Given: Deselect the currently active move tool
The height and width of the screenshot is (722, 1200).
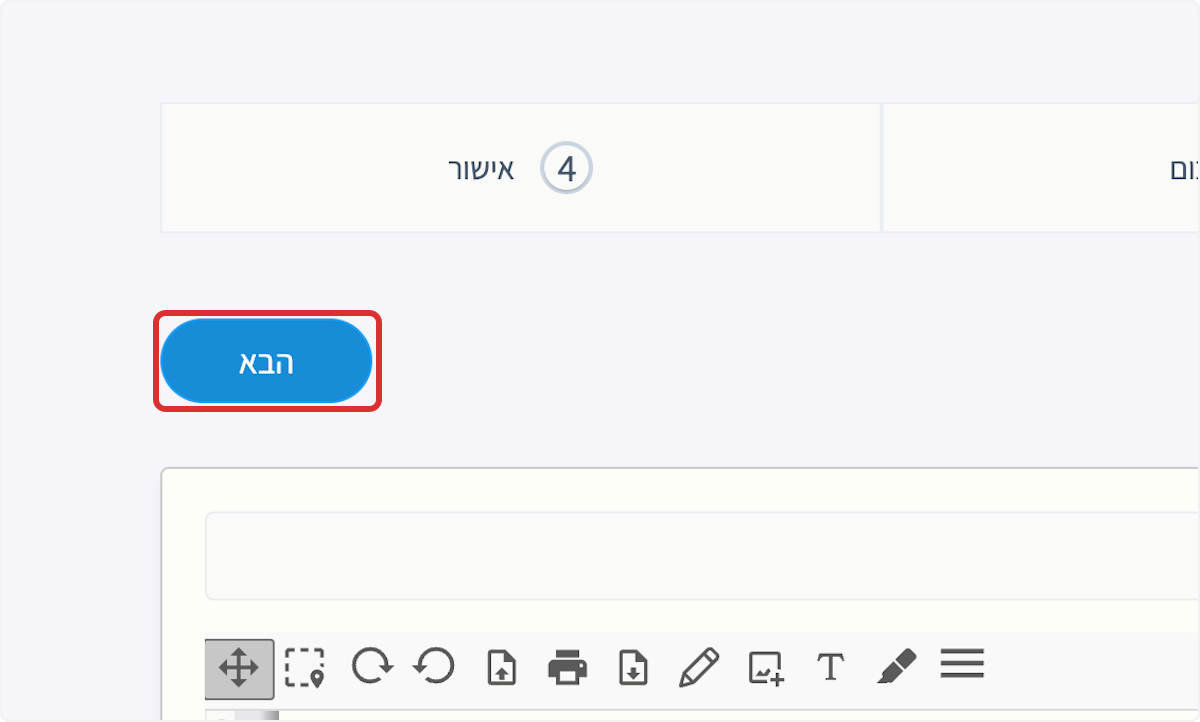Looking at the screenshot, I should click(240, 668).
